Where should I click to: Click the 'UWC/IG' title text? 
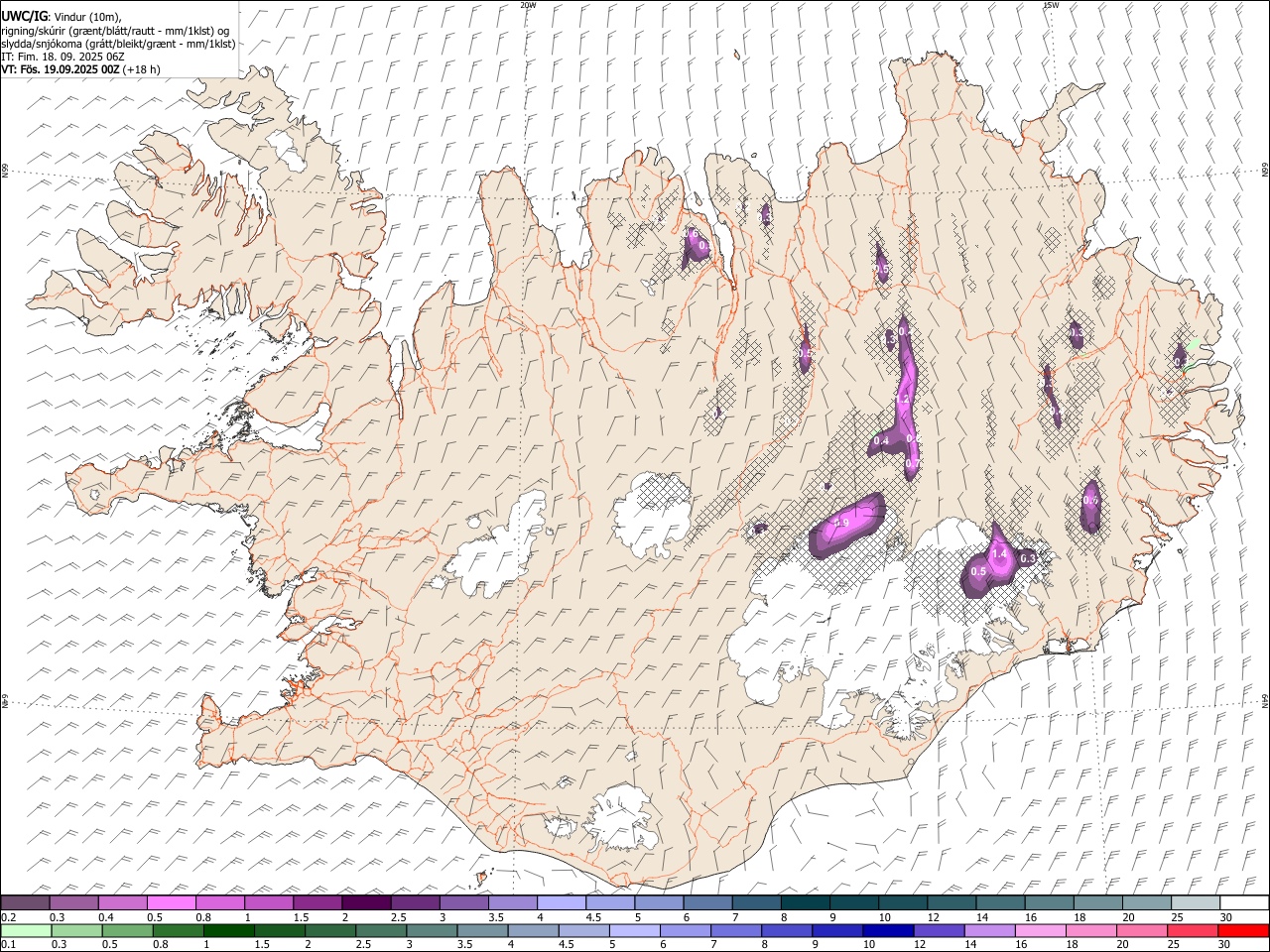[23, 17]
